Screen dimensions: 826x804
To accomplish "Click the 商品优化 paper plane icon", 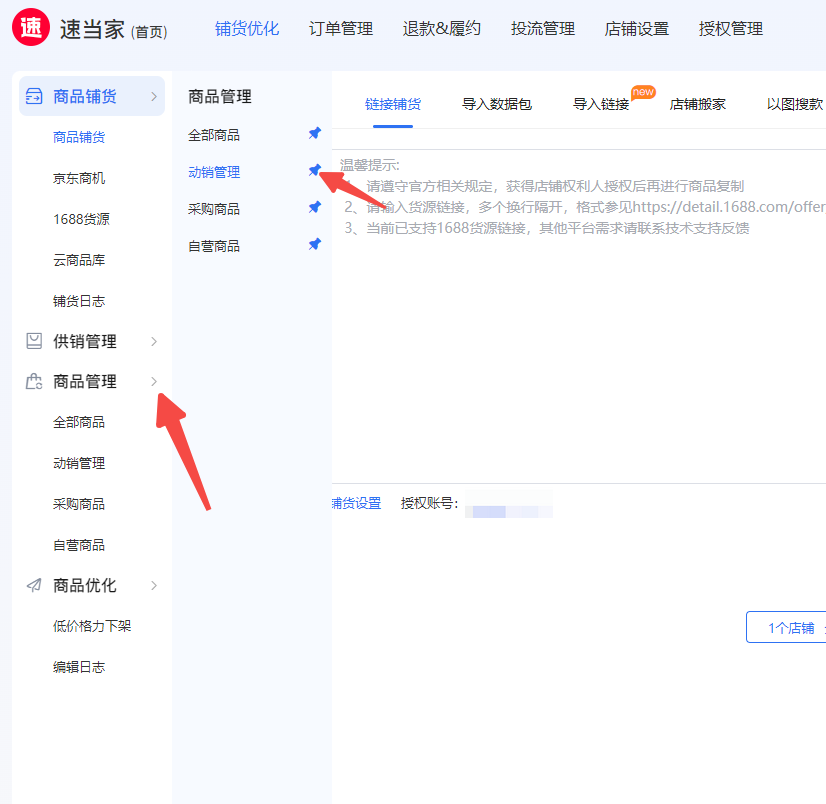I will tap(34, 585).
